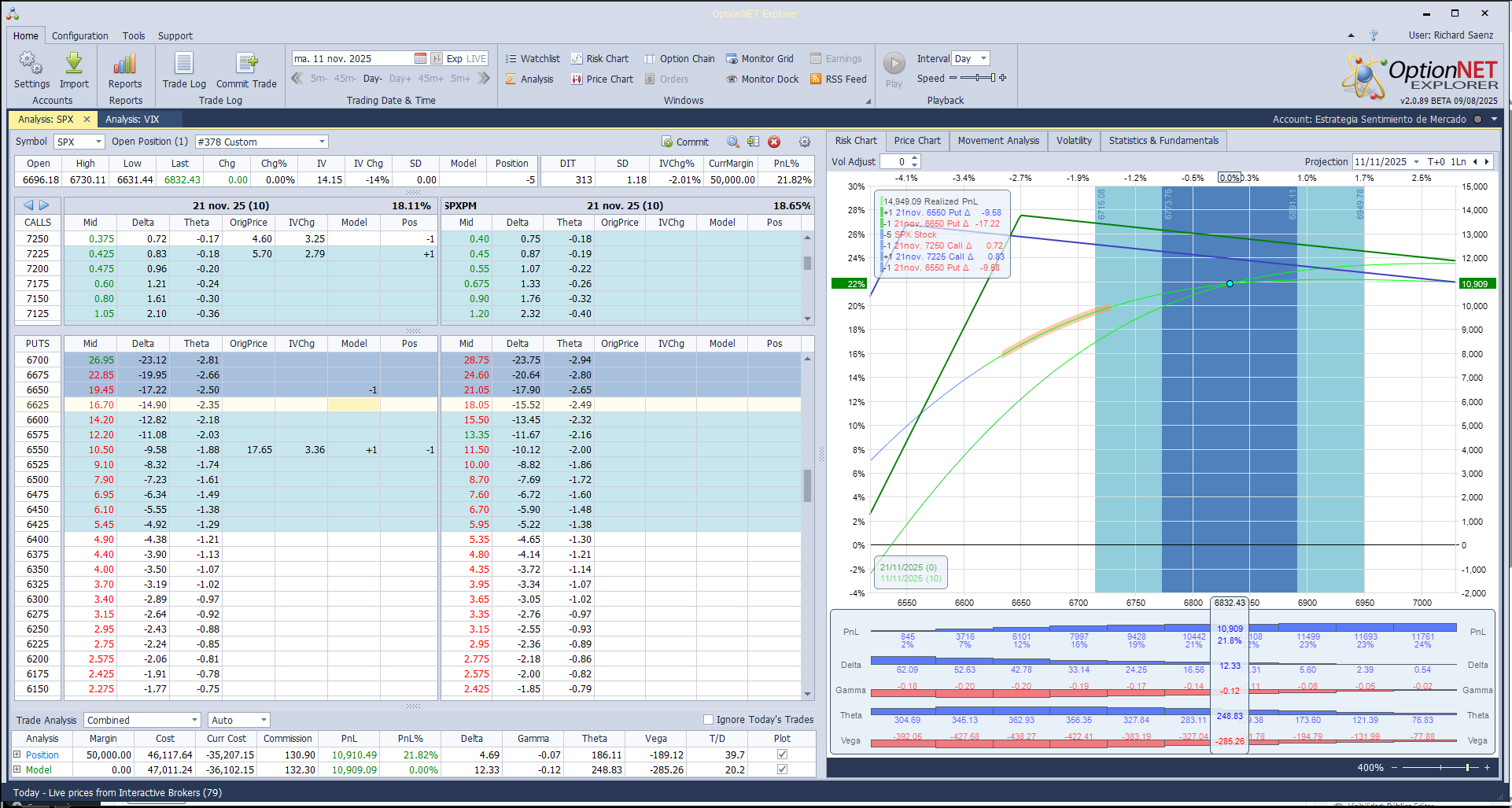Screen dimensions: 1512x808
Task: Uncheck the Plot checkbox for Model row
Action: click(782, 769)
